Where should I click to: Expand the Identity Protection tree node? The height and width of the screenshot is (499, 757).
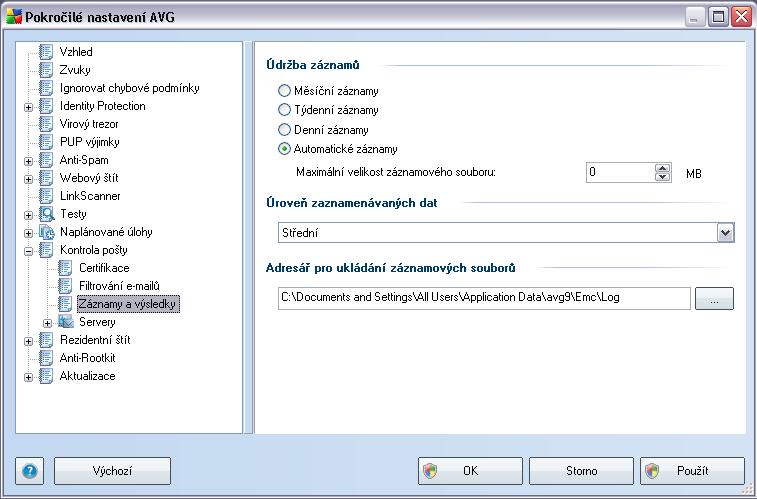(28, 107)
